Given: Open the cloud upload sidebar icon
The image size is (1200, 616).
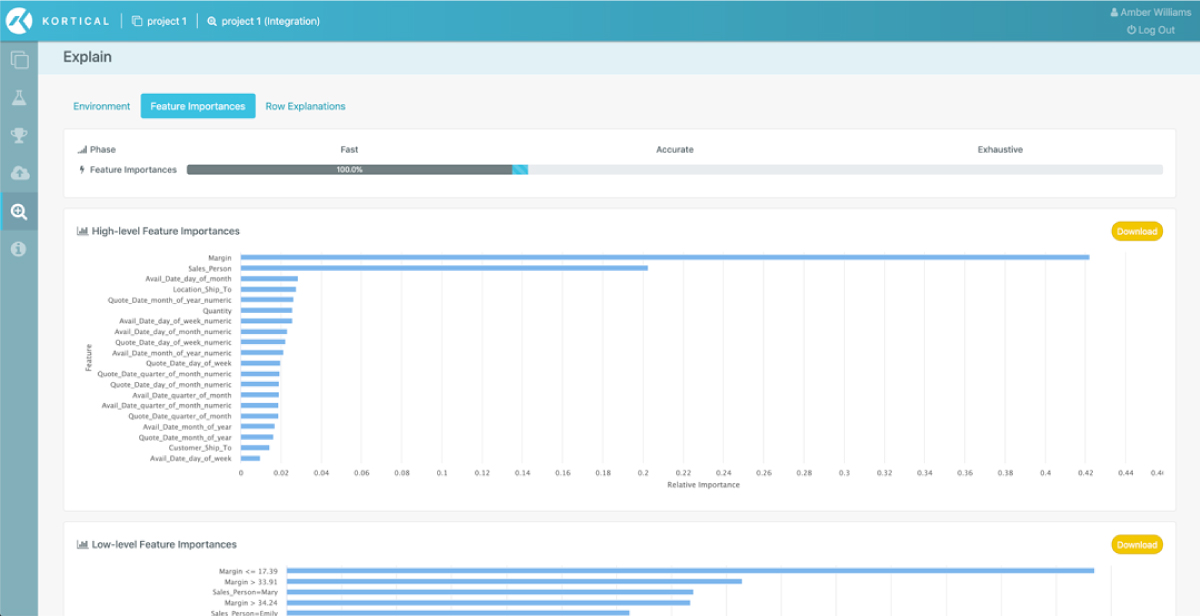Looking at the screenshot, I should tap(19, 173).
